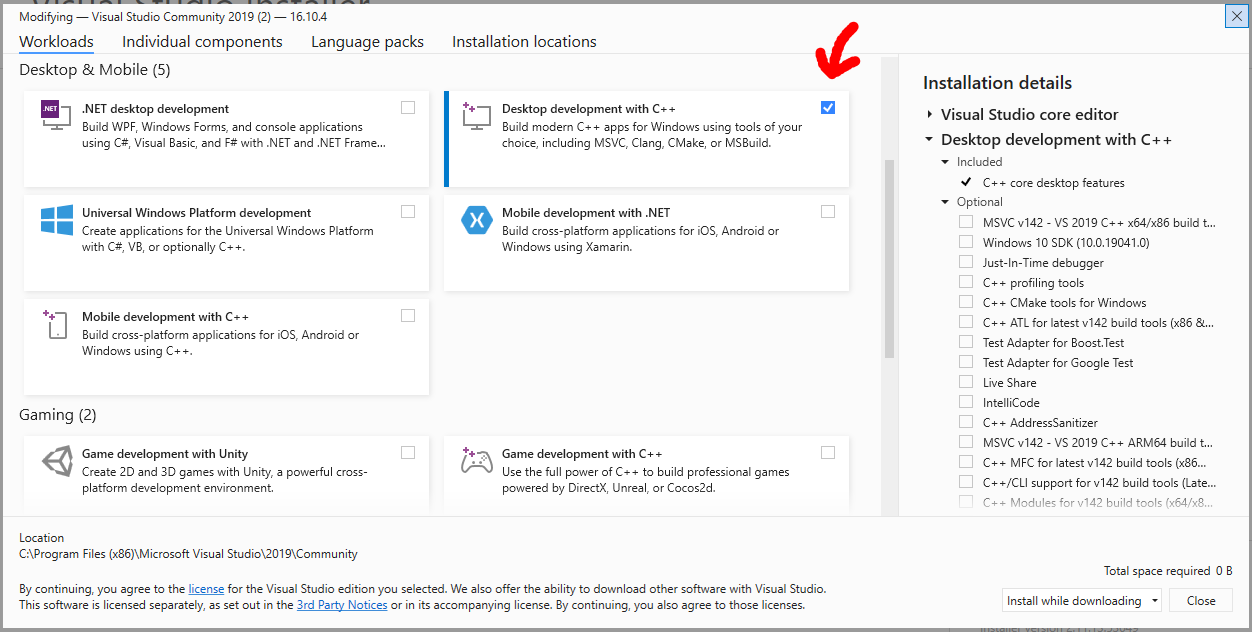The image size is (1252, 632).
Task: Collapse the Desktop development with C++ details
Action: coord(929,140)
